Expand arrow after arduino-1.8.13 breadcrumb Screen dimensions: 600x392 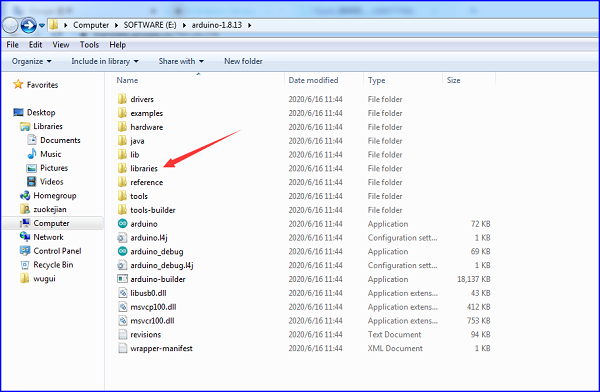click(249, 25)
